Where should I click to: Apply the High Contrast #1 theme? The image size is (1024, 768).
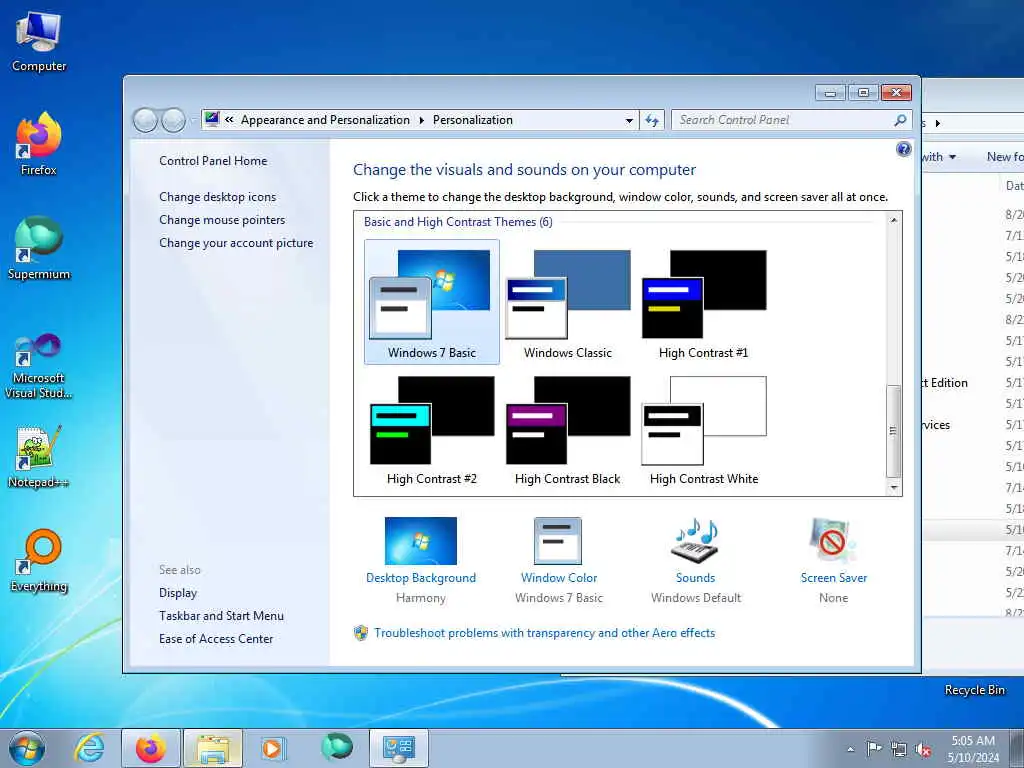(x=703, y=302)
